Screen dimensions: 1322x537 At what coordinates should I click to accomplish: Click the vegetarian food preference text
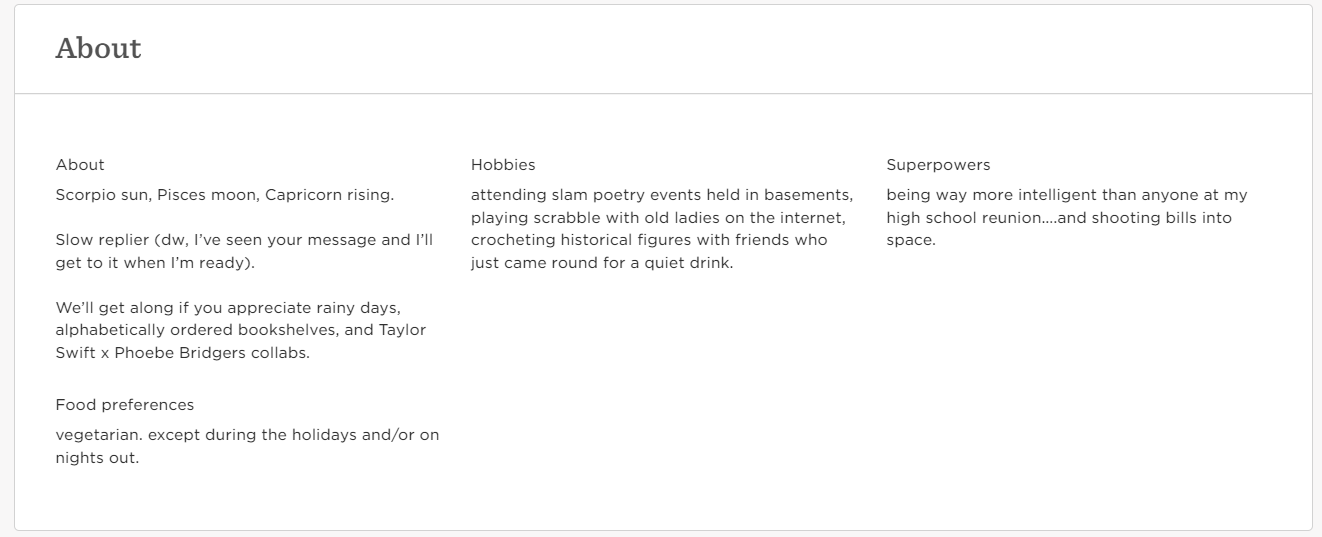click(x=247, y=447)
